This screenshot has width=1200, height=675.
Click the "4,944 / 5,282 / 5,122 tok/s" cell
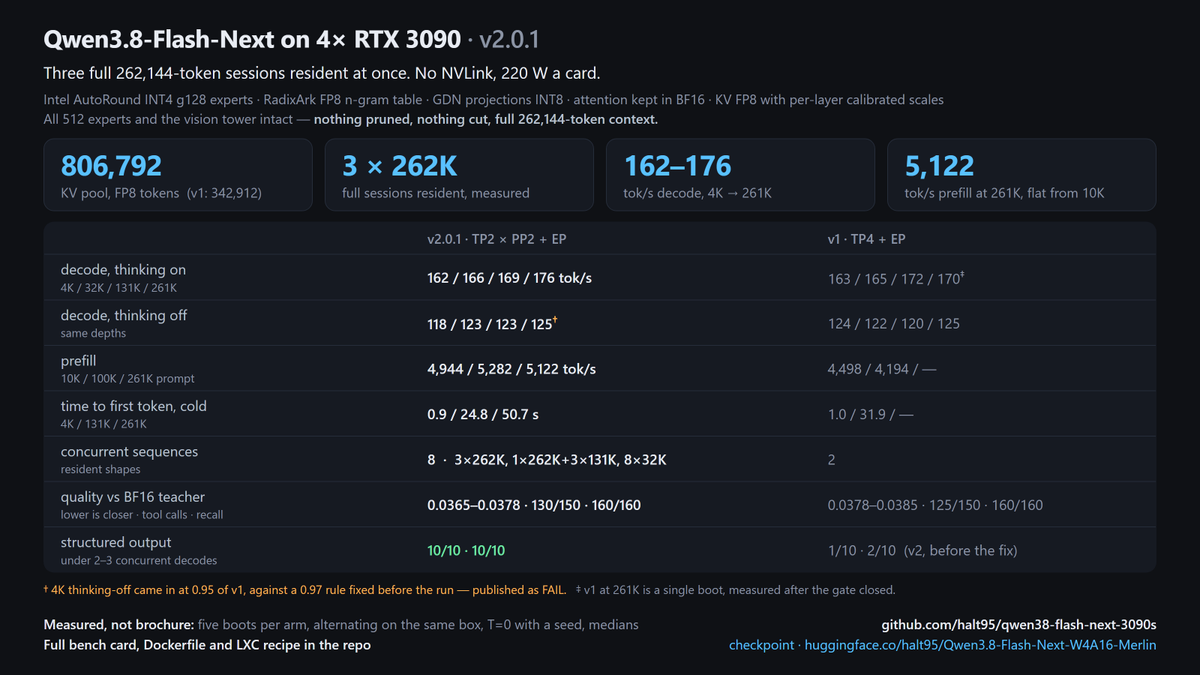pos(512,369)
